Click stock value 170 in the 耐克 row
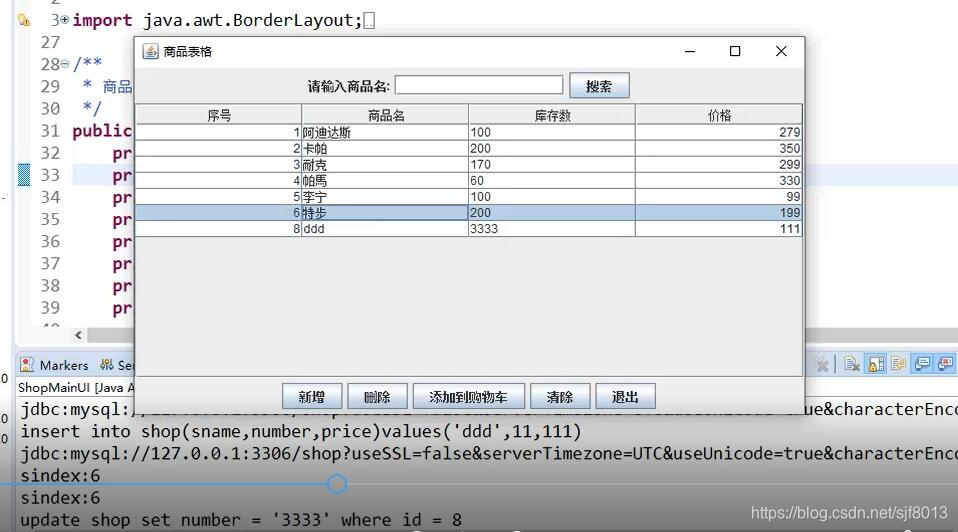Image resolution: width=958 pixels, height=532 pixels. click(552, 165)
